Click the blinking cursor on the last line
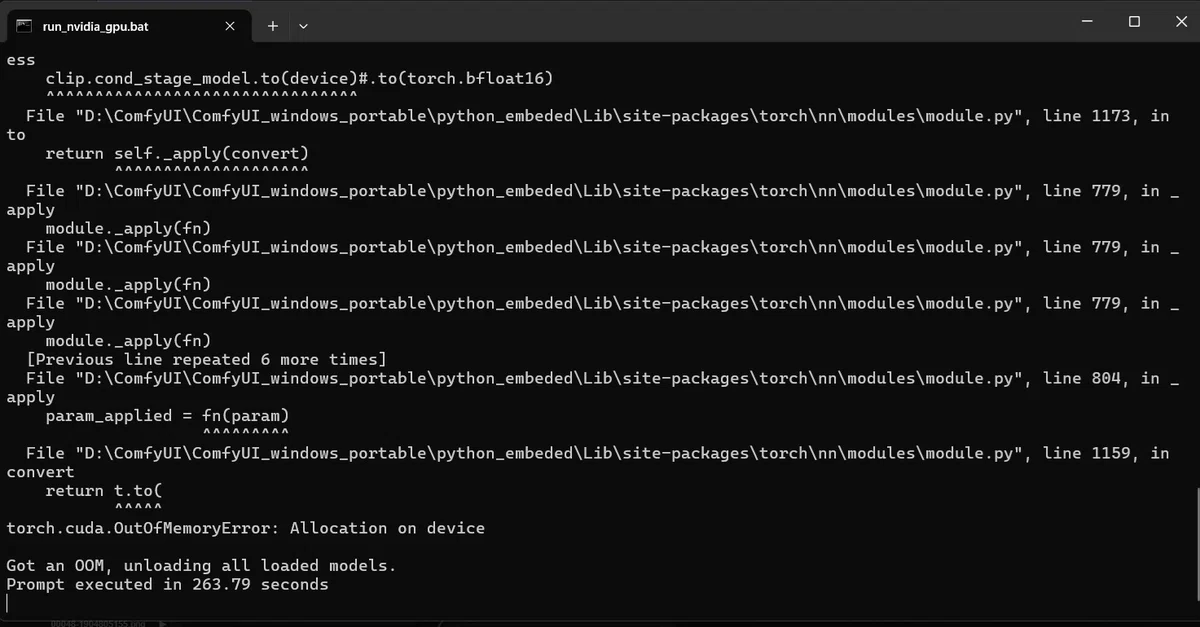This screenshot has width=1200, height=627. click(7, 603)
